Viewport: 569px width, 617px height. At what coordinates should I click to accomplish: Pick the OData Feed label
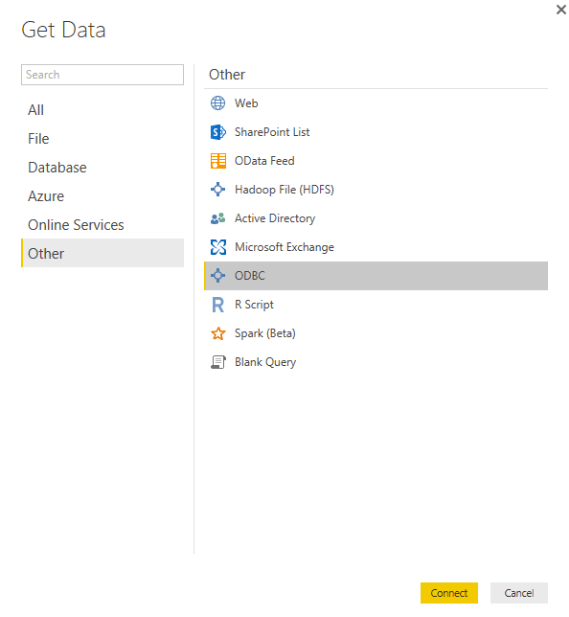[x=264, y=161]
